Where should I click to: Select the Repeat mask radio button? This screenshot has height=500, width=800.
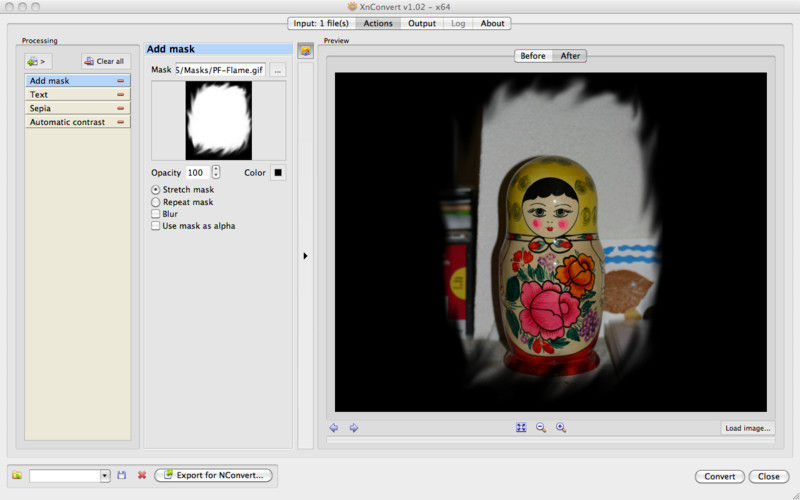tap(155, 202)
